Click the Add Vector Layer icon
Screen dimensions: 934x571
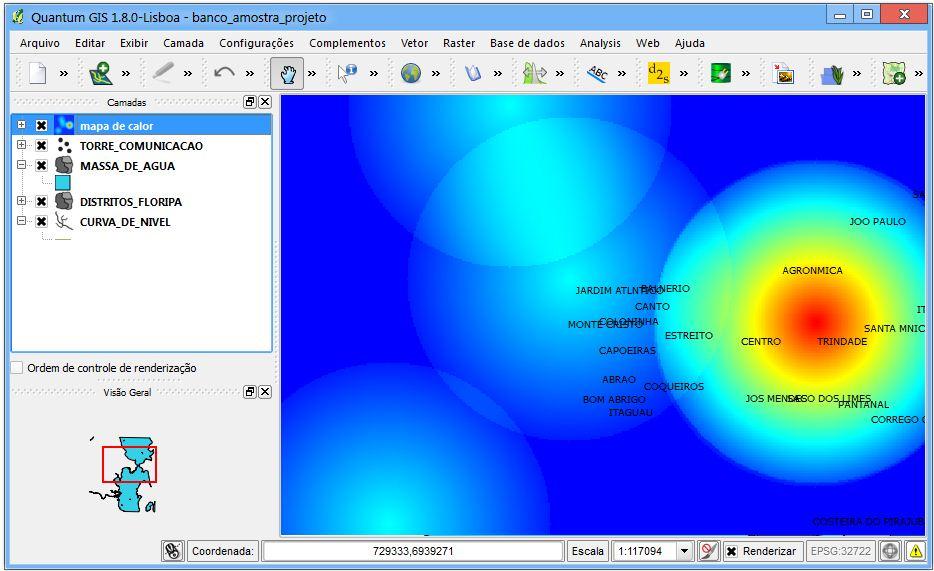point(100,73)
